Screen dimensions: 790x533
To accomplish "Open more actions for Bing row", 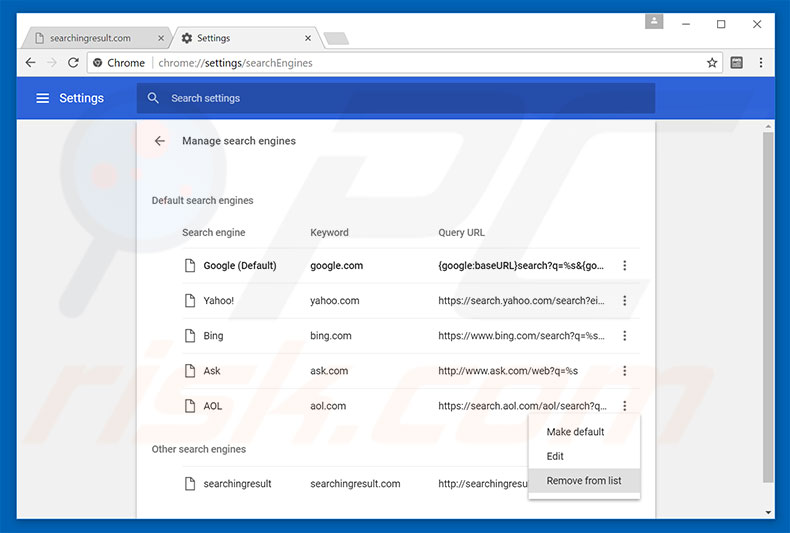I will [x=624, y=336].
